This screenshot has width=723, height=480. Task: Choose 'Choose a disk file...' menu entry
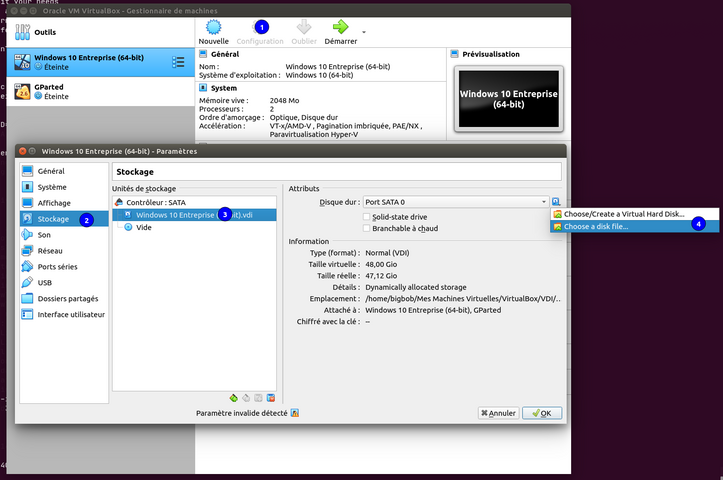click(634, 226)
